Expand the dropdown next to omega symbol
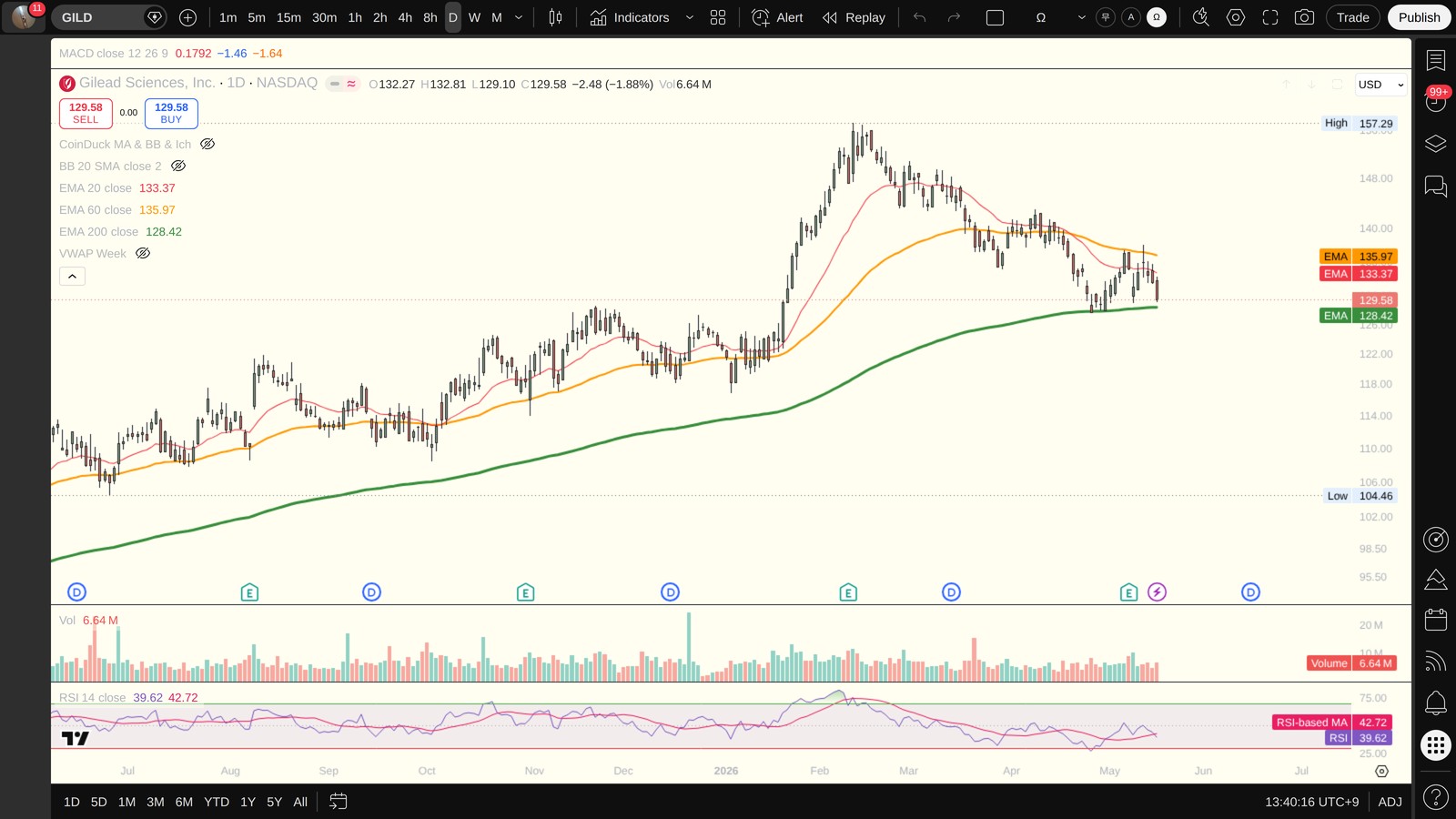The width and height of the screenshot is (1456, 819). [1081, 17]
